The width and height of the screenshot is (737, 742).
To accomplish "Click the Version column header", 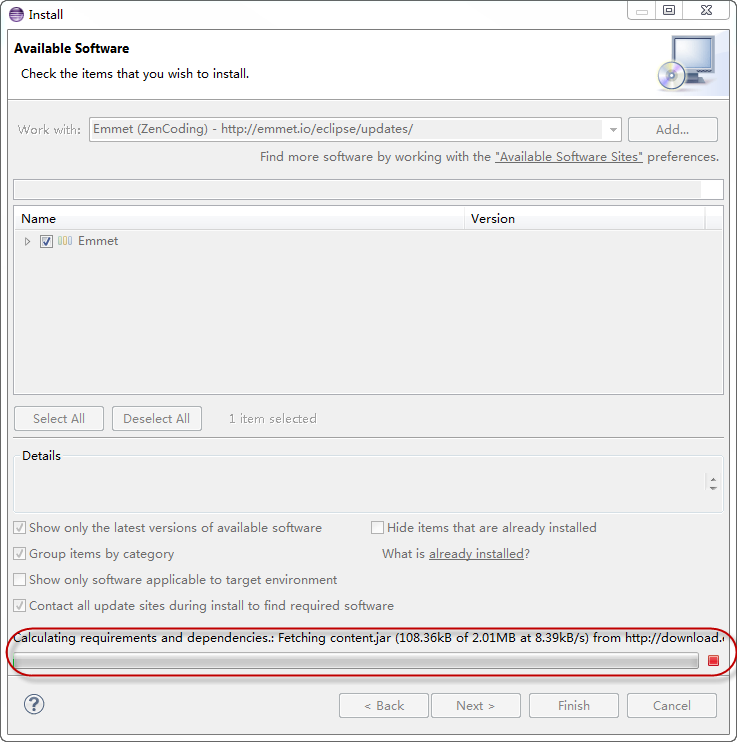I will 585,219.
